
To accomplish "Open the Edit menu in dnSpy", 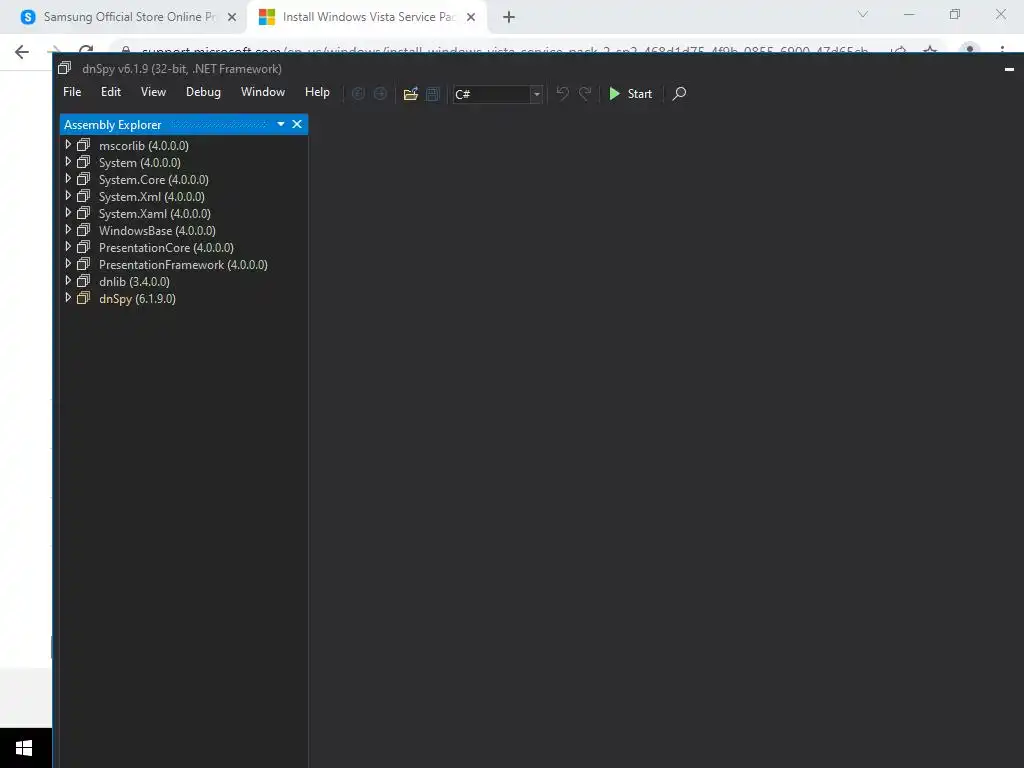I will pos(110,92).
